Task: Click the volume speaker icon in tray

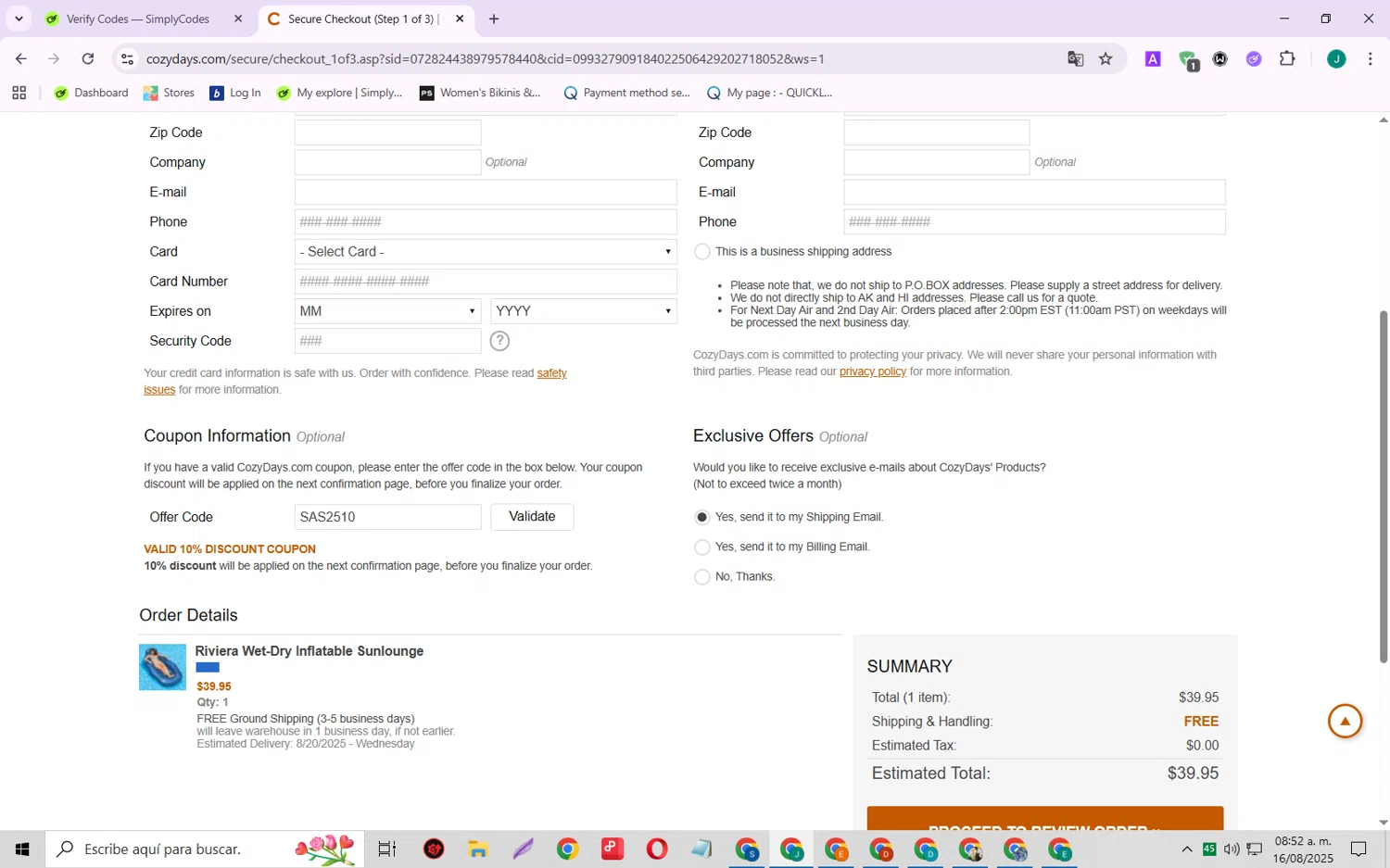Action: (1232, 849)
